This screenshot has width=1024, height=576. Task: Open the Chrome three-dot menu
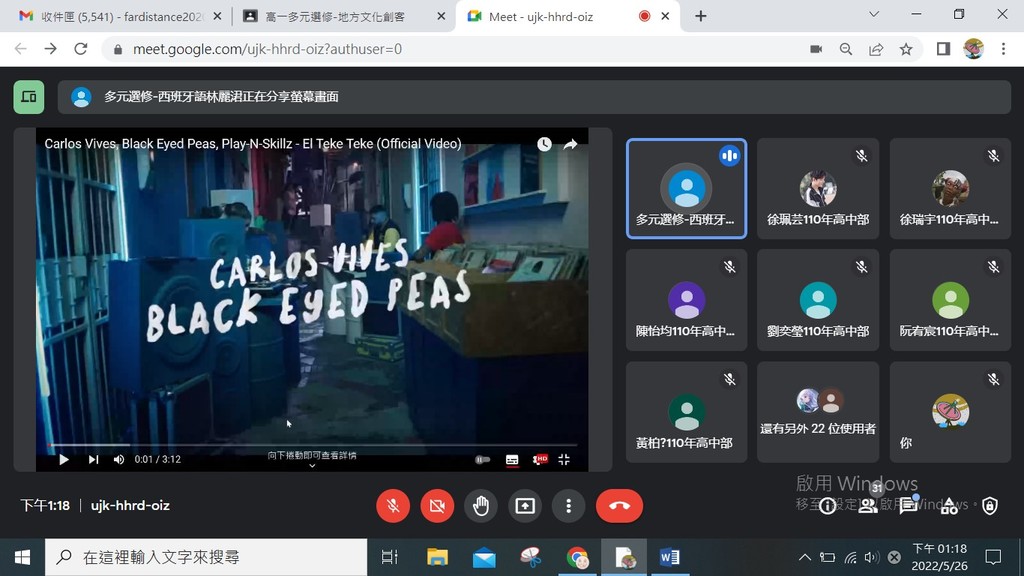[x=1004, y=49]
